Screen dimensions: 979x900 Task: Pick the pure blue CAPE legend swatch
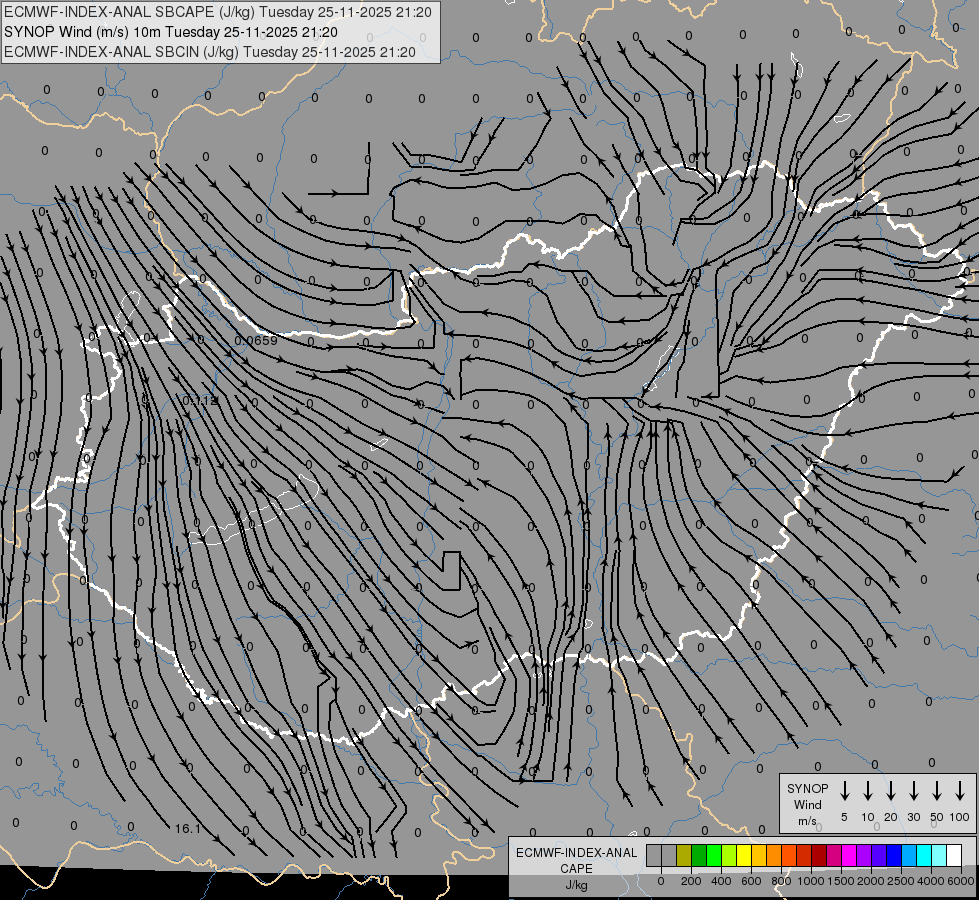pyautogui.click(x=893, y=855)
